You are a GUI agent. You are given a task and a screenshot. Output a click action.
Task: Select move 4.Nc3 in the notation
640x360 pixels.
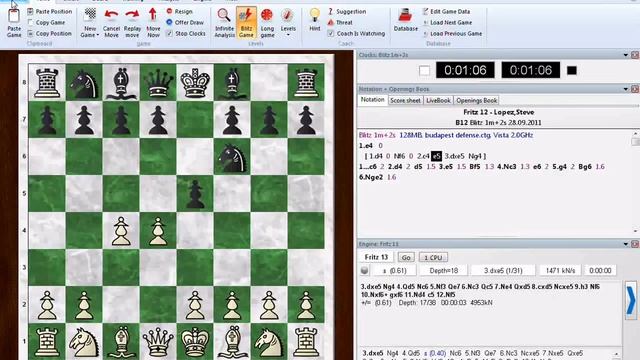[507, 167]
